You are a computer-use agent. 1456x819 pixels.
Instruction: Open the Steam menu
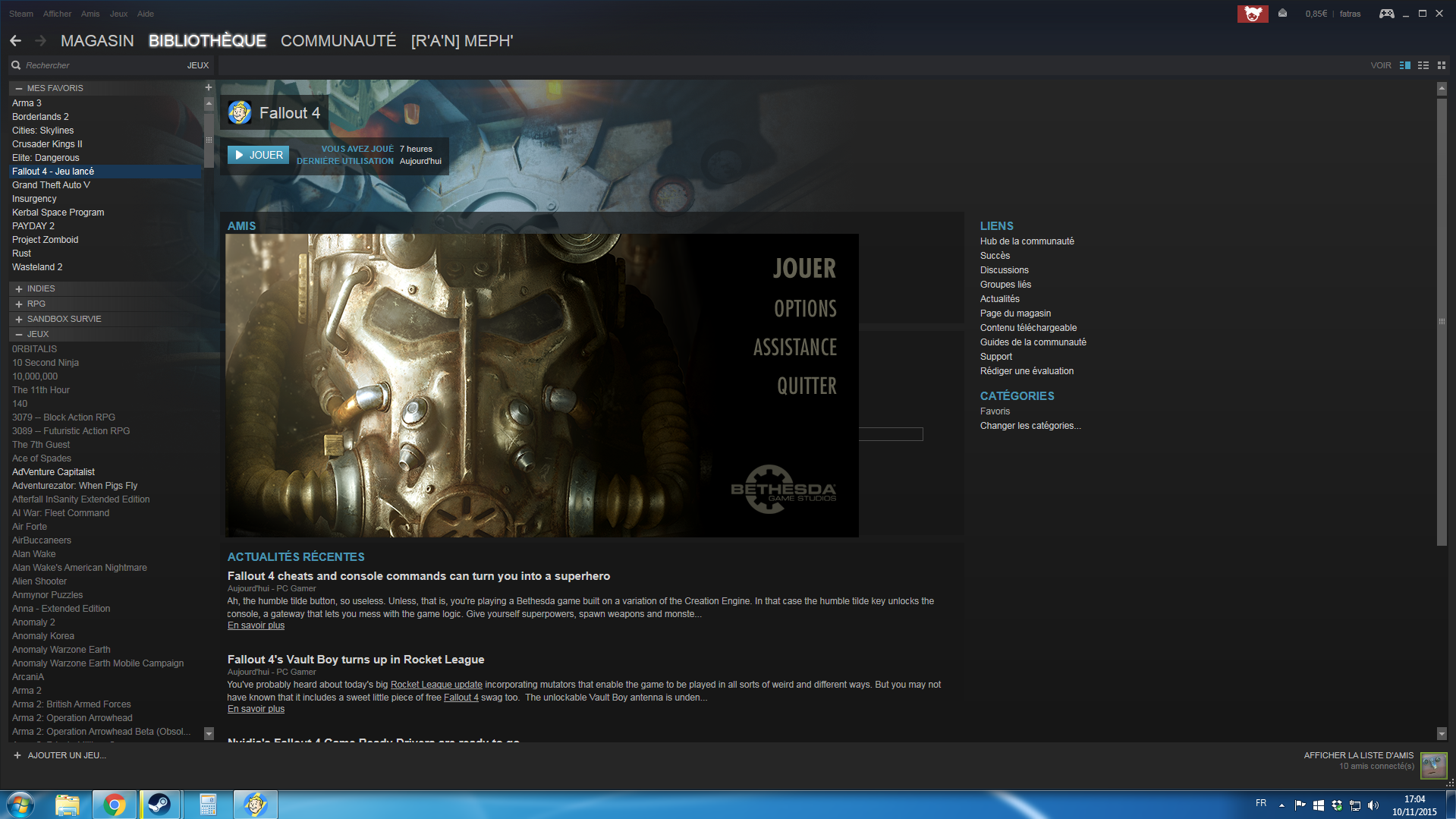click(x=21, y=14)
